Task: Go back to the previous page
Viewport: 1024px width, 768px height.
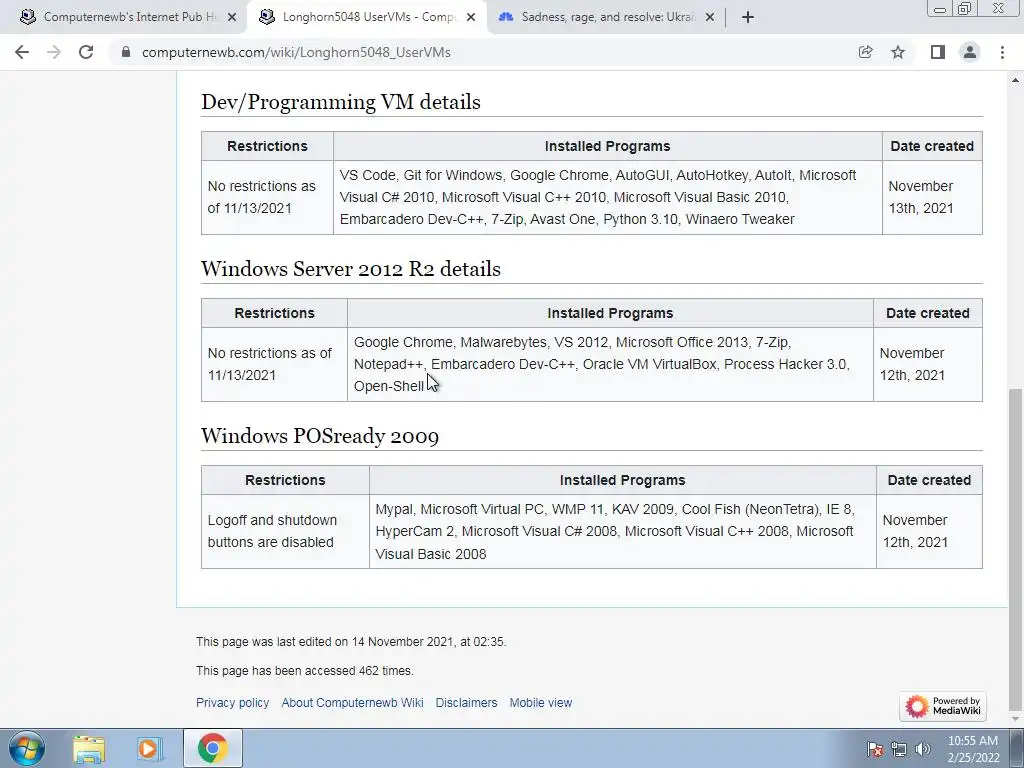Action: [22, 52]
